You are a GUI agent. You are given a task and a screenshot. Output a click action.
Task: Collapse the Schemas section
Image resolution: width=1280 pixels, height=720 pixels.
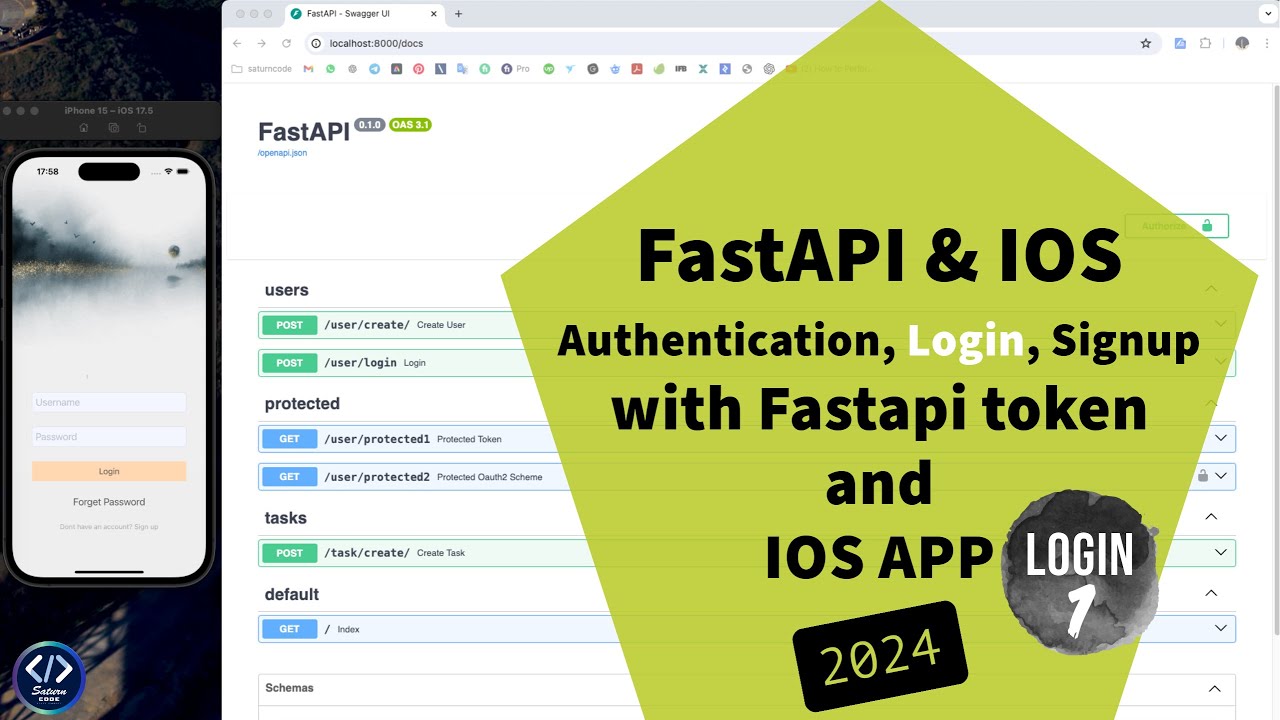click(746, 689)
